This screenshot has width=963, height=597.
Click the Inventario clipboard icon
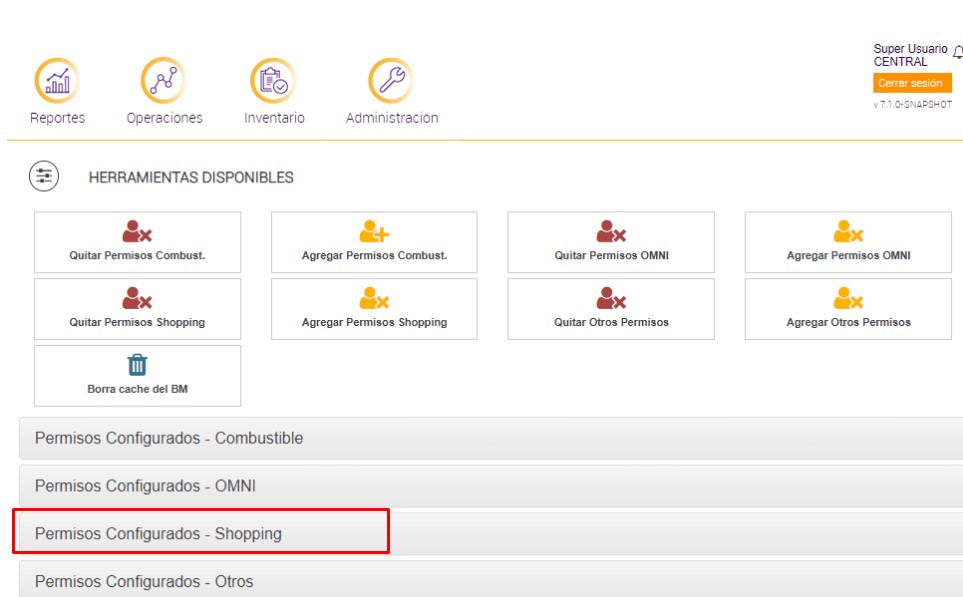[274, 82]
